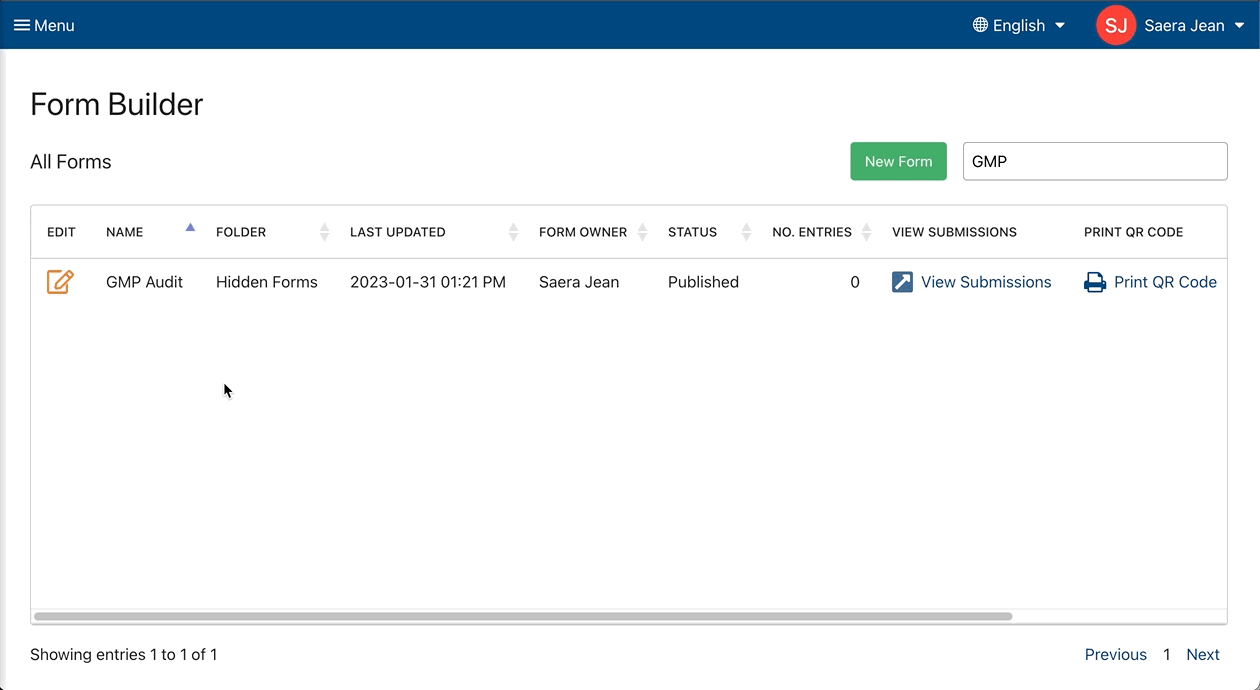The height and width of the screenshot is (690, 1260).
Task: Click Print QR Code link
Action: click(1165, 282)
